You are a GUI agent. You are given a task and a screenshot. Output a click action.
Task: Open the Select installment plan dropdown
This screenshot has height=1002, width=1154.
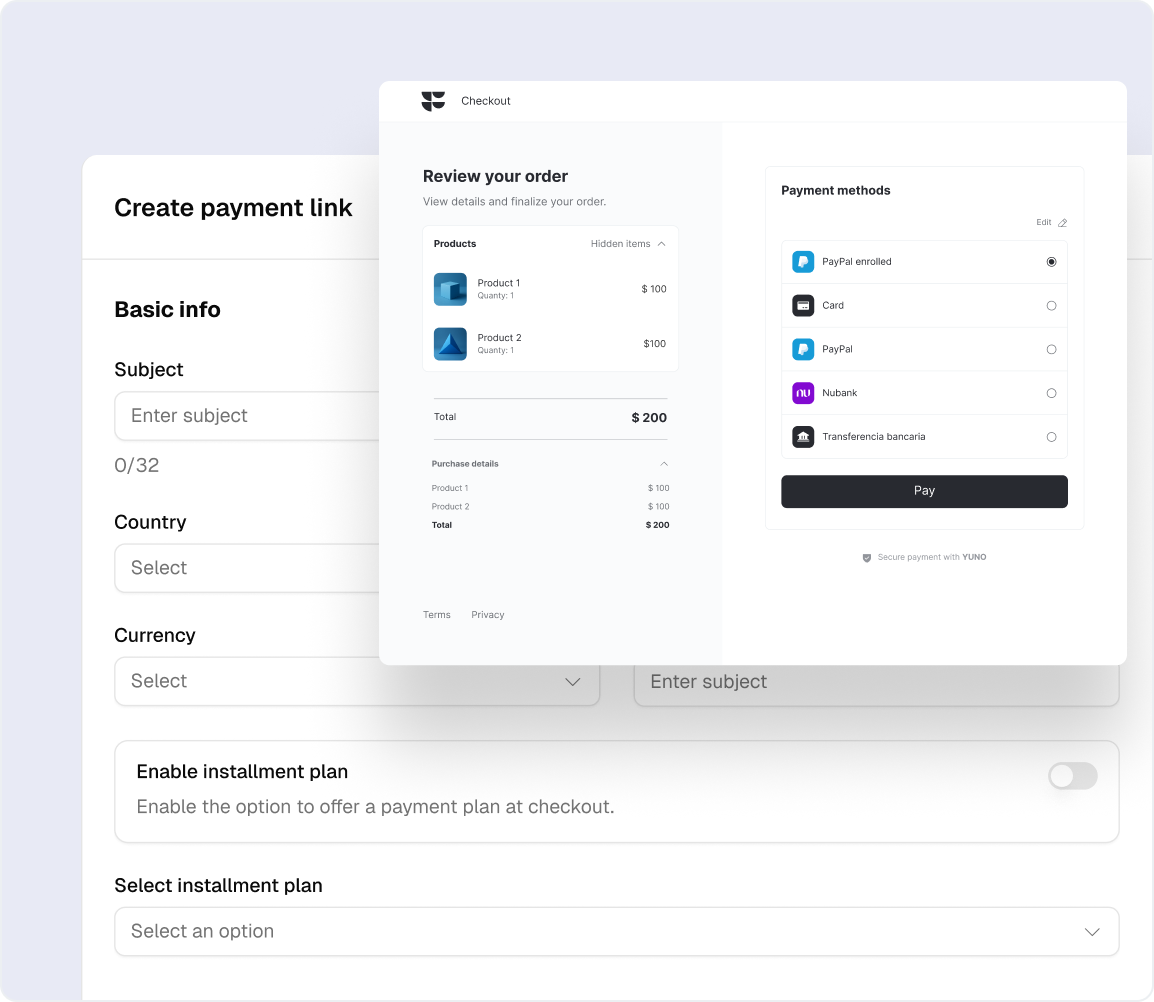[x=616, y=931]
